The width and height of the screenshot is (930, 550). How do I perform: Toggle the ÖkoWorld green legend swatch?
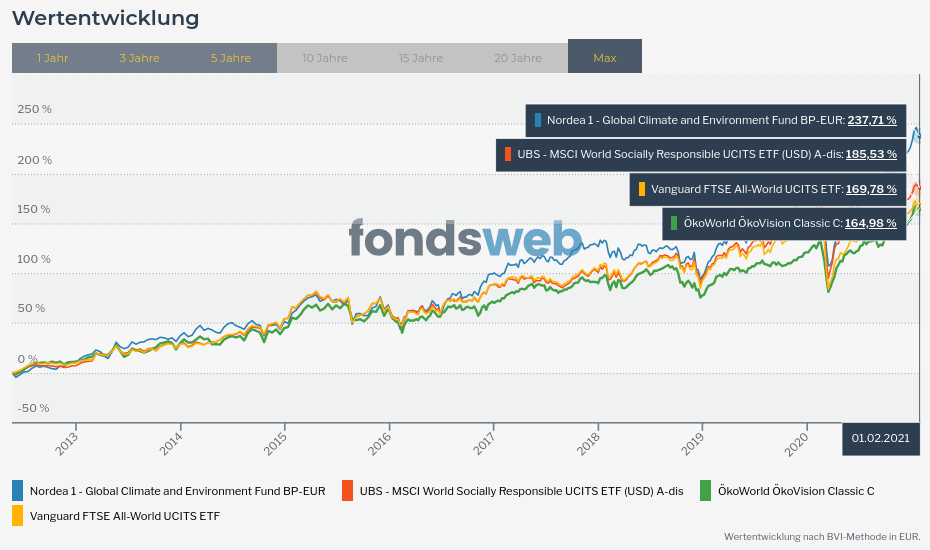pos(706,490)
